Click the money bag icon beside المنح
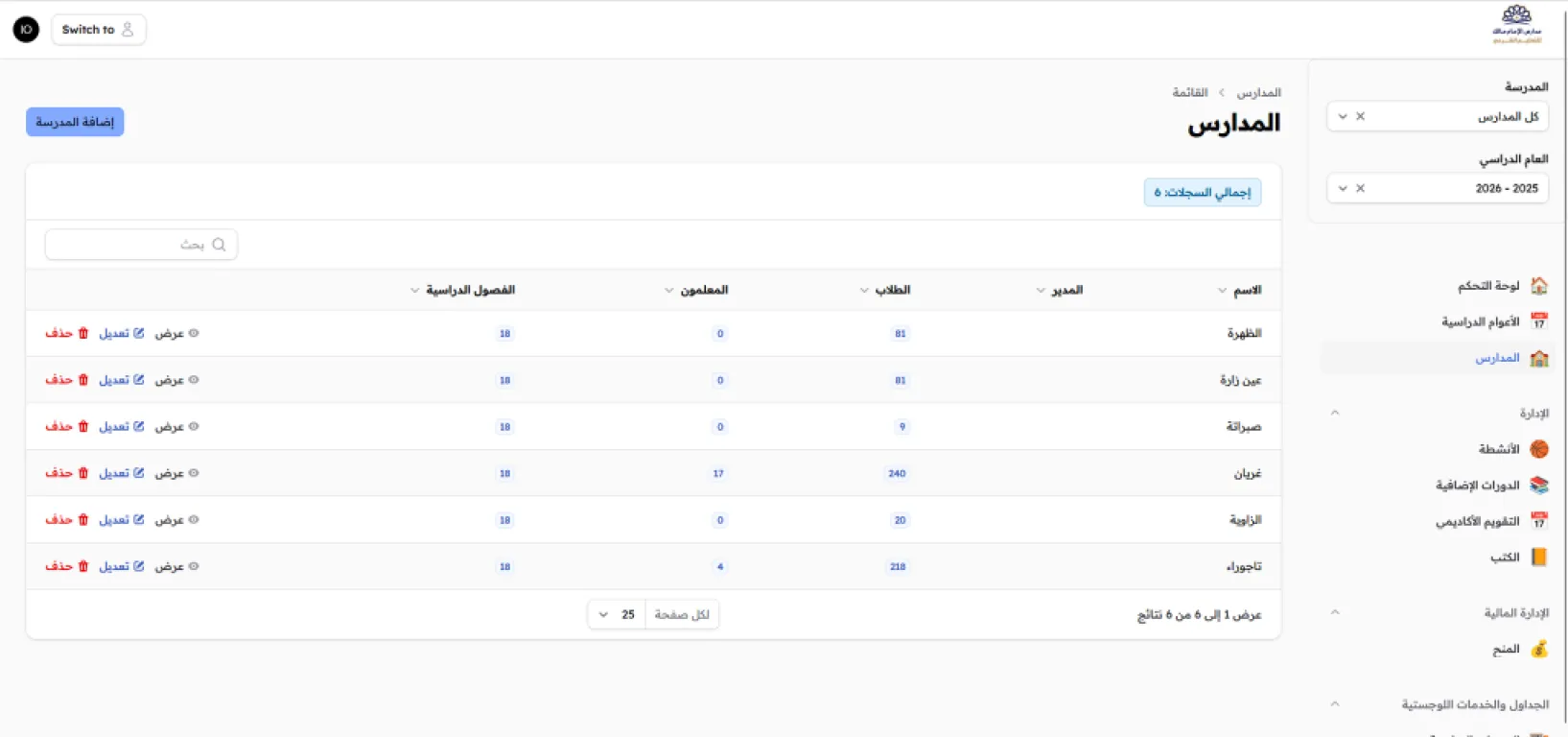This screenshot has width=1568, height=737. tap(1539, 650)
